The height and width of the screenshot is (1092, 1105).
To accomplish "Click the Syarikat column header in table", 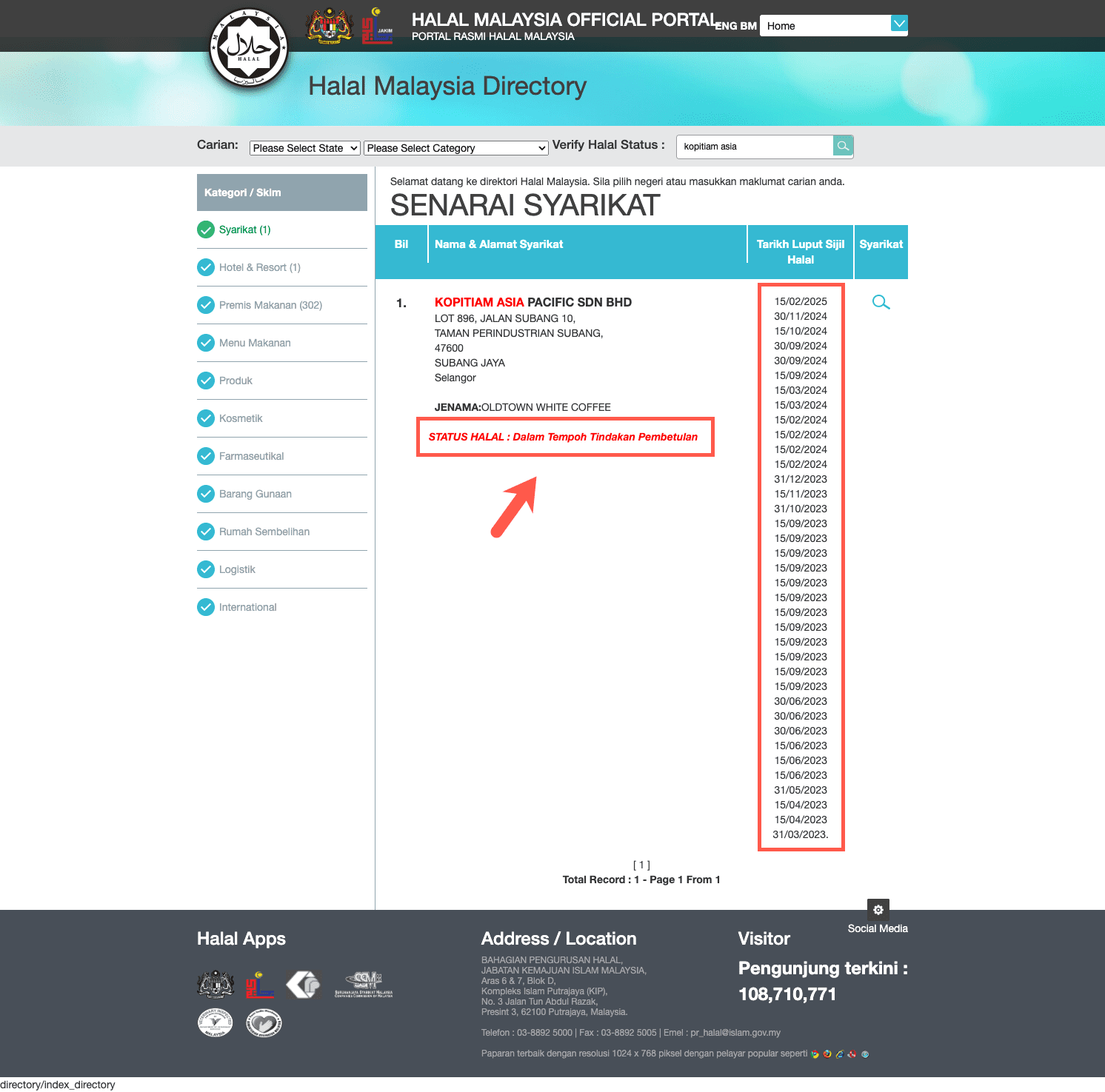I will tap(881, 244).
